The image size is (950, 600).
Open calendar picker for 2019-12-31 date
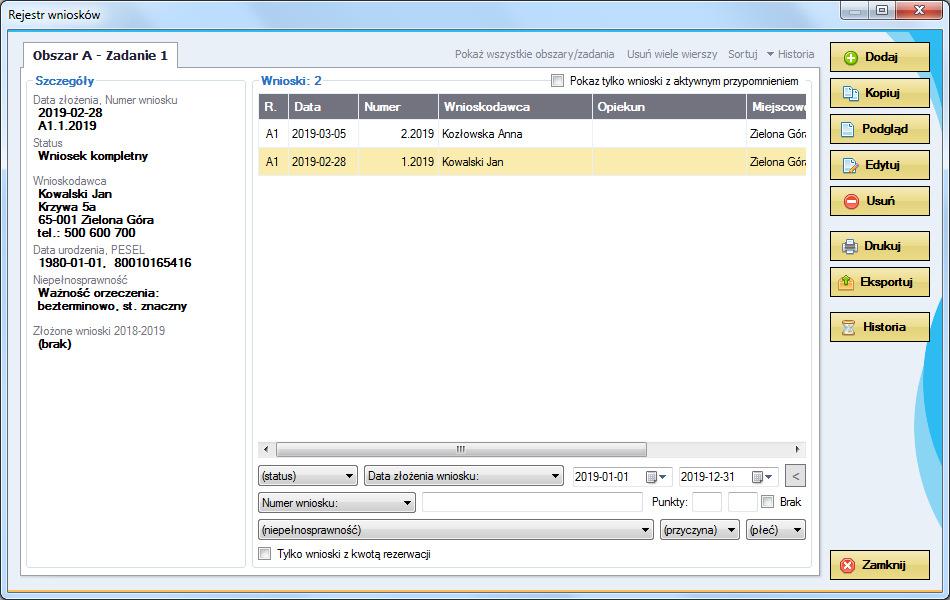[762, 477]
